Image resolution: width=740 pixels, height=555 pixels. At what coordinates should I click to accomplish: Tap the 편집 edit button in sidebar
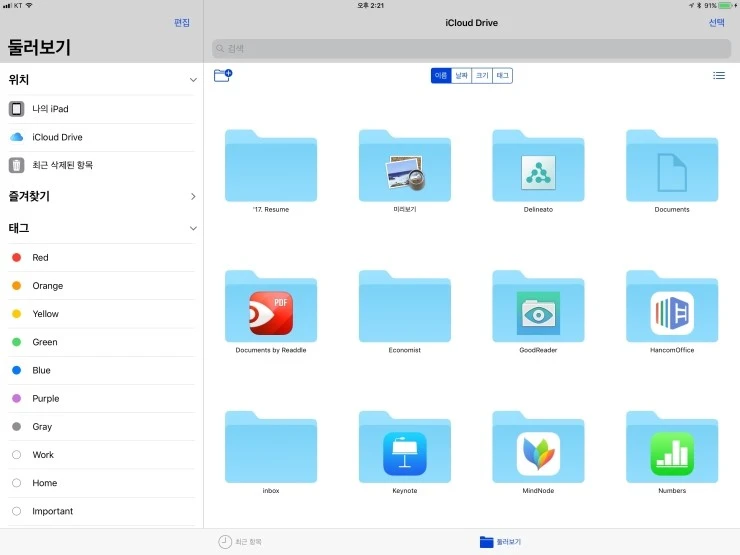click(x=182, y=23)
